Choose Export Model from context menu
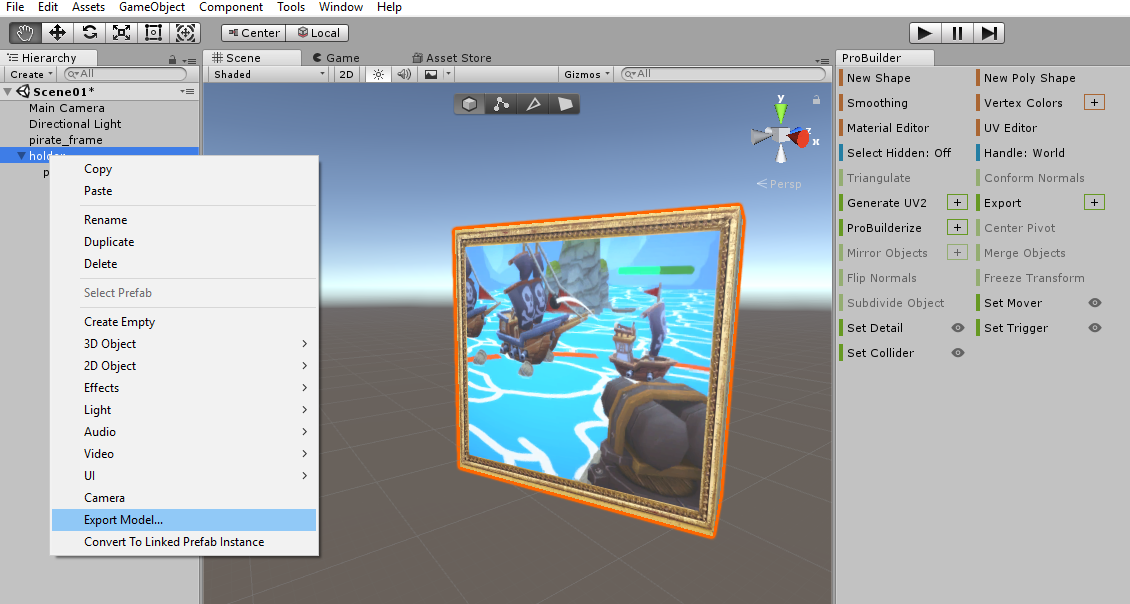 (123, 520)
